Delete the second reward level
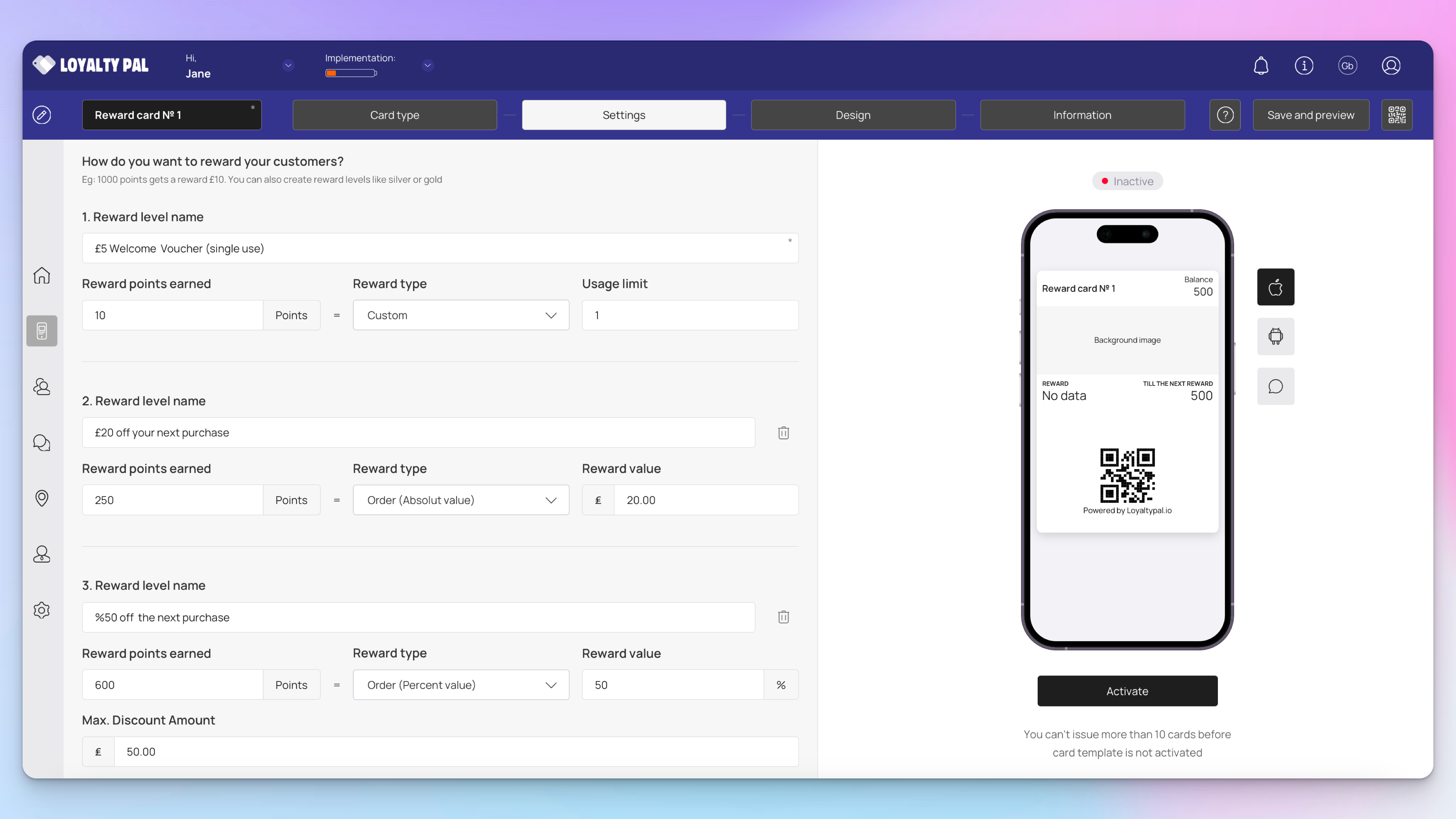 pos(783,433)
